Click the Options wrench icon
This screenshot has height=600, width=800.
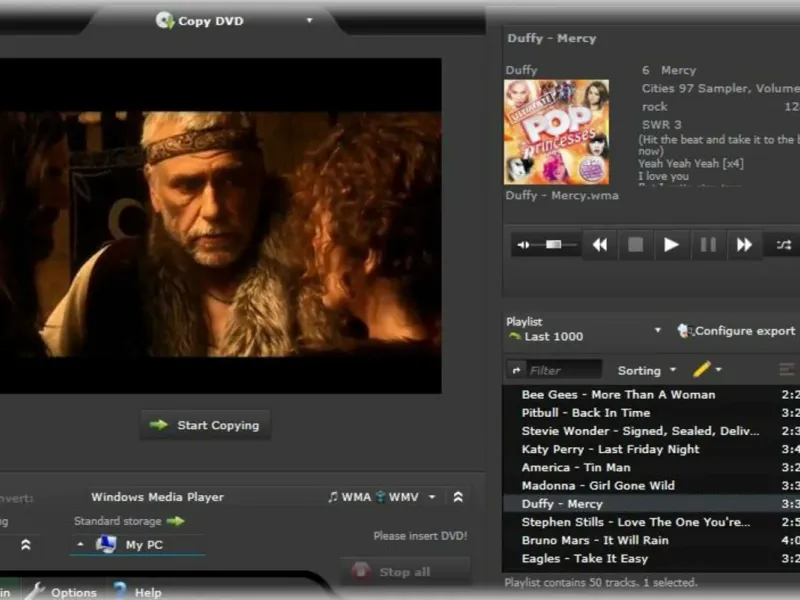[x=35, y=591]
